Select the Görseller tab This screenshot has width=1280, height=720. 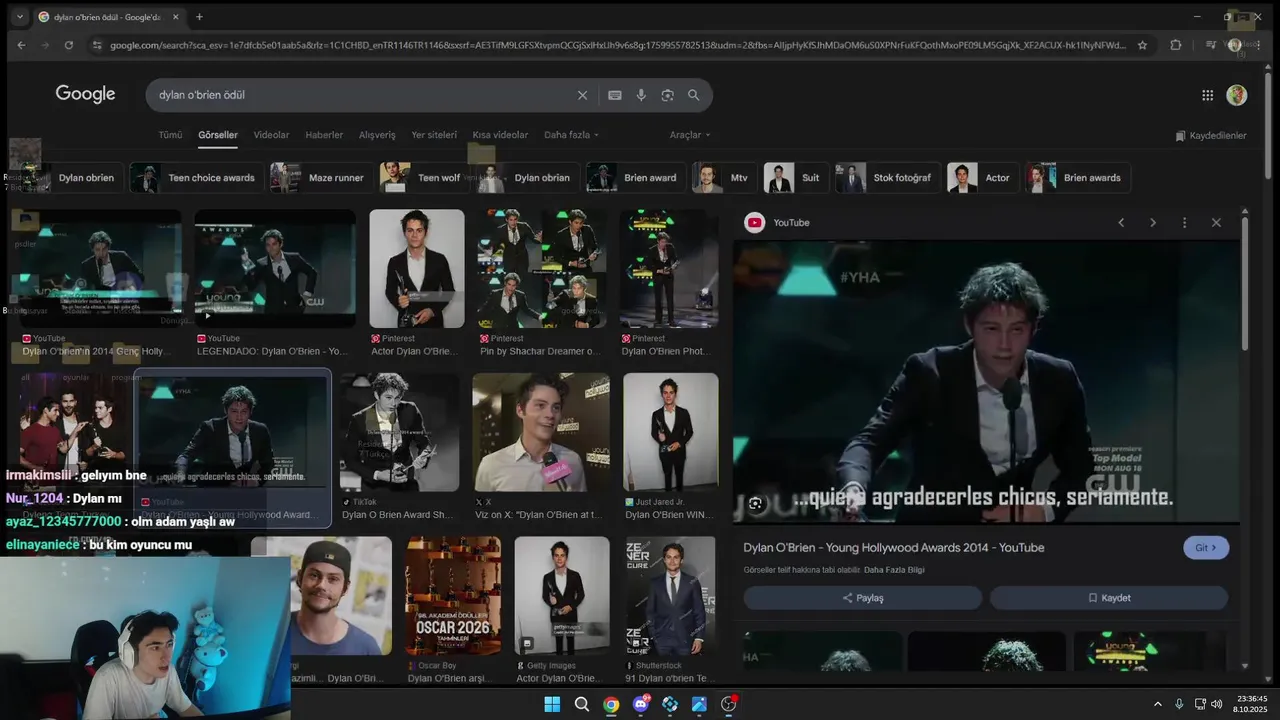pyautogui.click(x=218, y=135)
